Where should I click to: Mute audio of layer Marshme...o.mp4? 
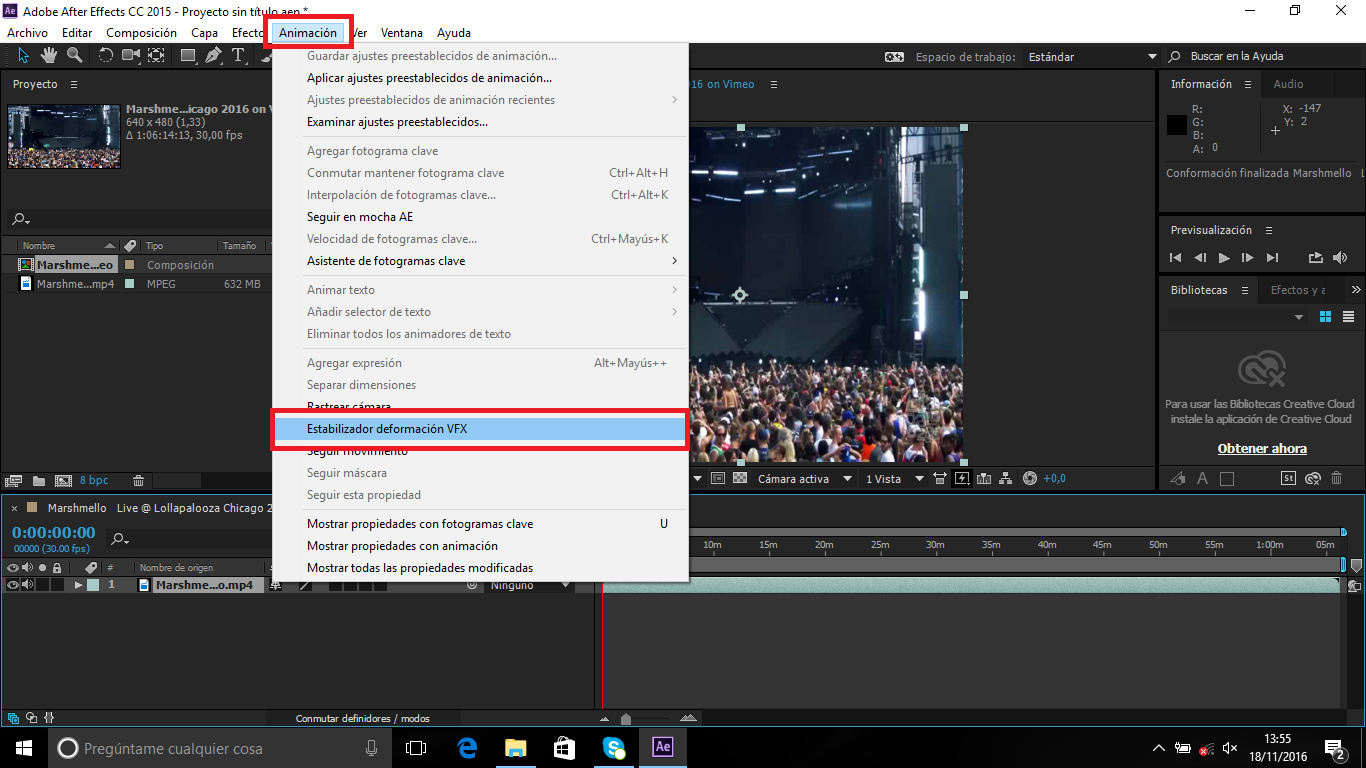pyautogui.click(x=27, y=585)
